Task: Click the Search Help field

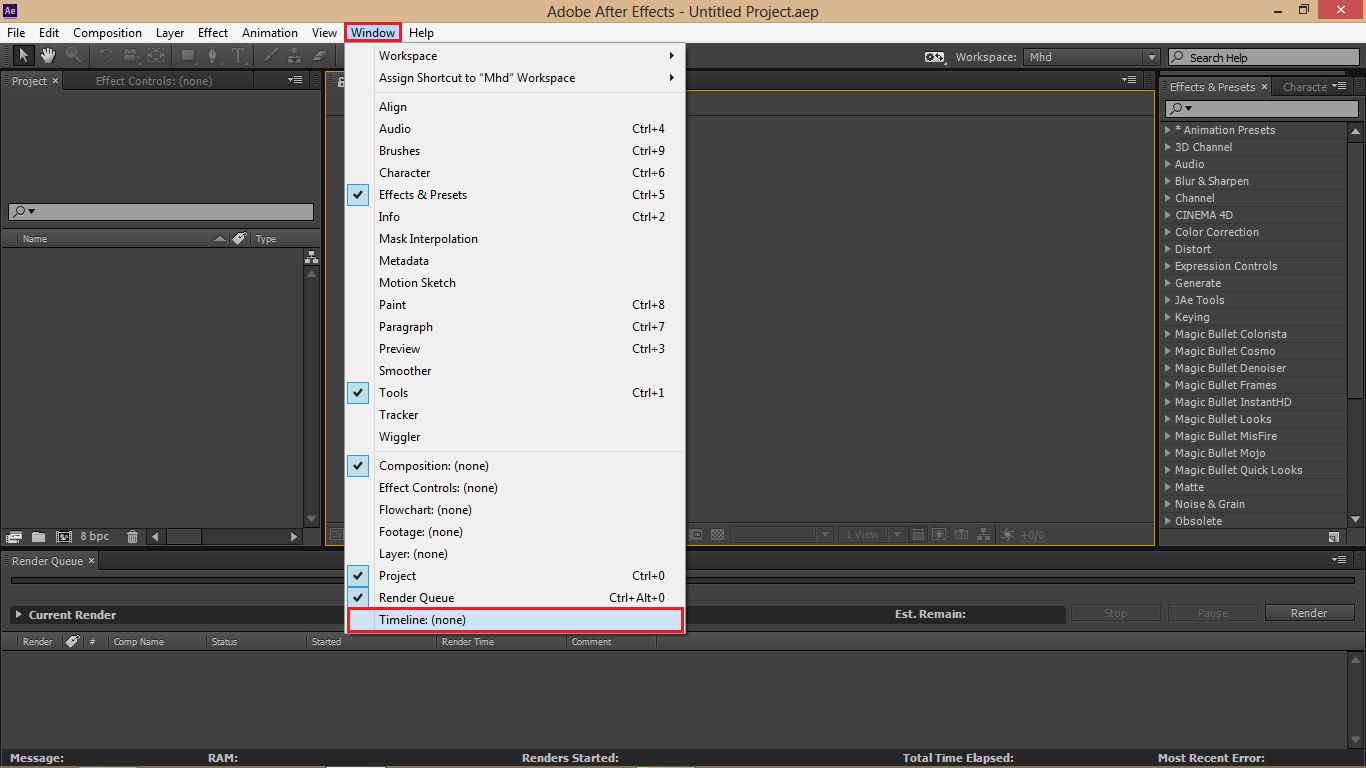Action: [x=1263, y=57]
